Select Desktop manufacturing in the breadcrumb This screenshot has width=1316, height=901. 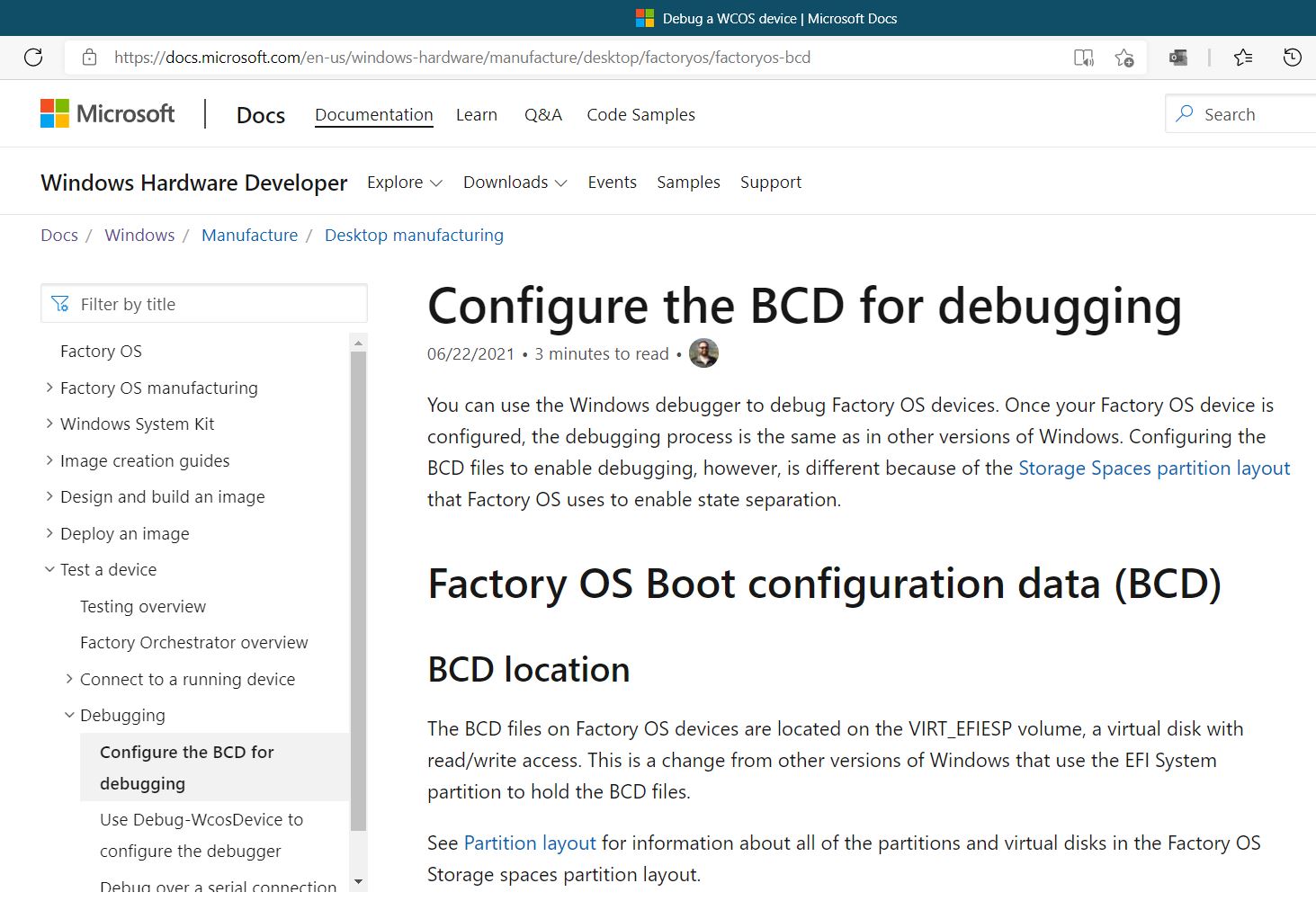coord(414,235)
